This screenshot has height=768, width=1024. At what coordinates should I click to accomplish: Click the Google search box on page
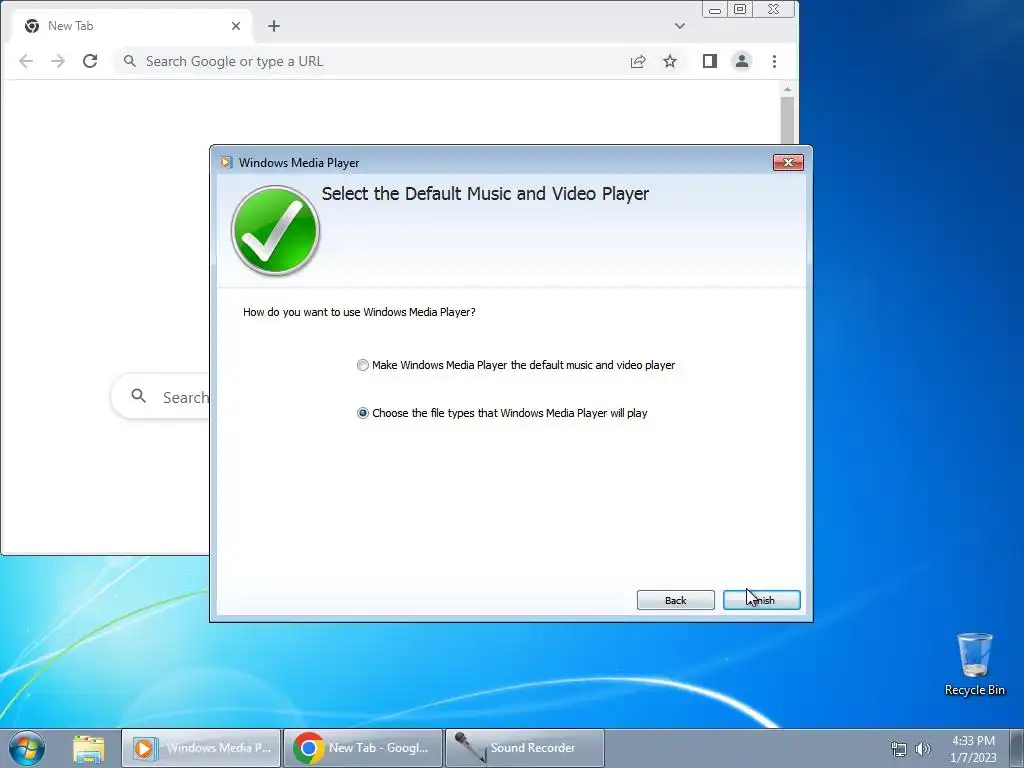(x=161, y=396)
